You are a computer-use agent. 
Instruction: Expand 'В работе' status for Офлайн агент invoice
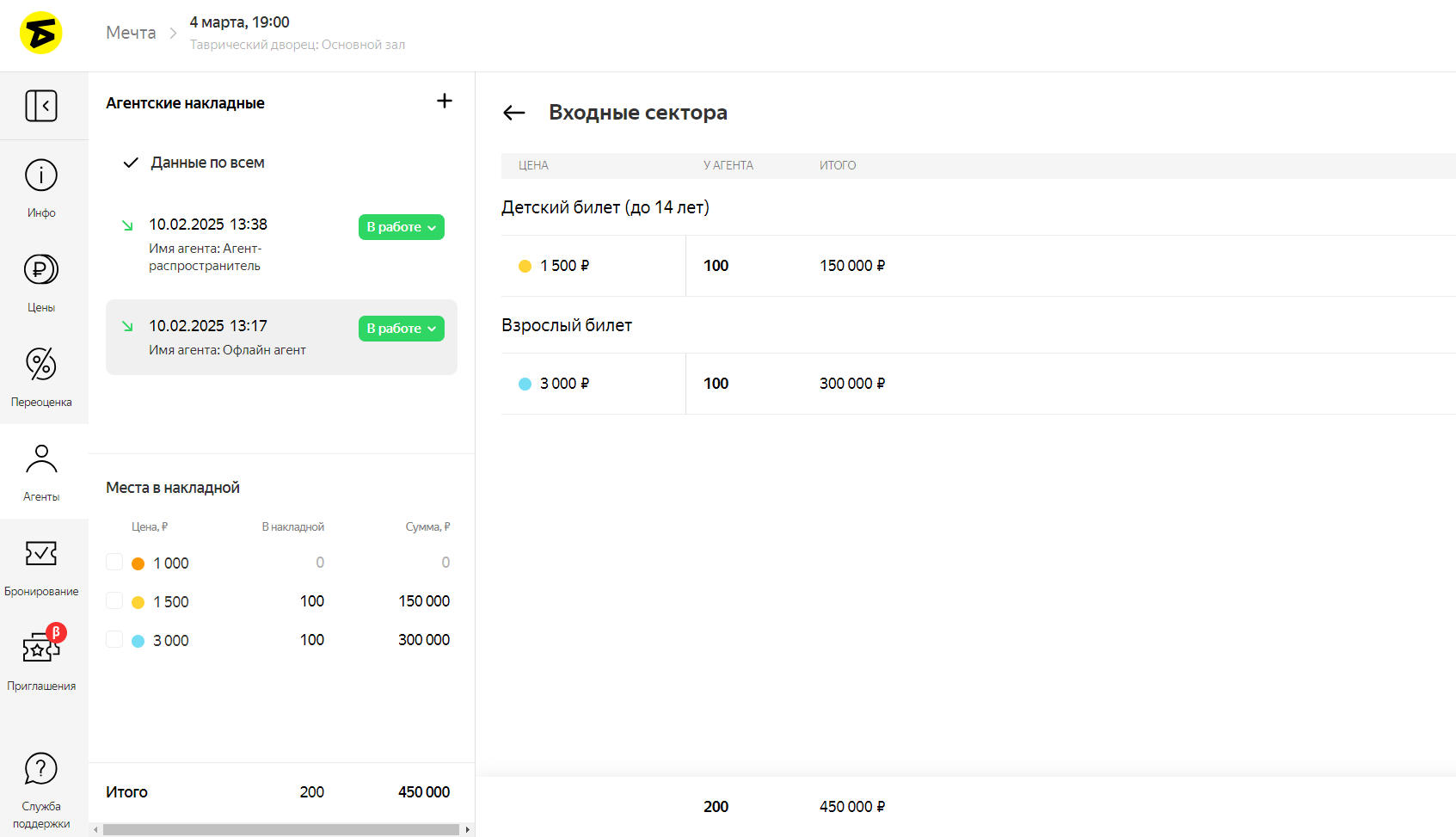[x=401, y=329]
